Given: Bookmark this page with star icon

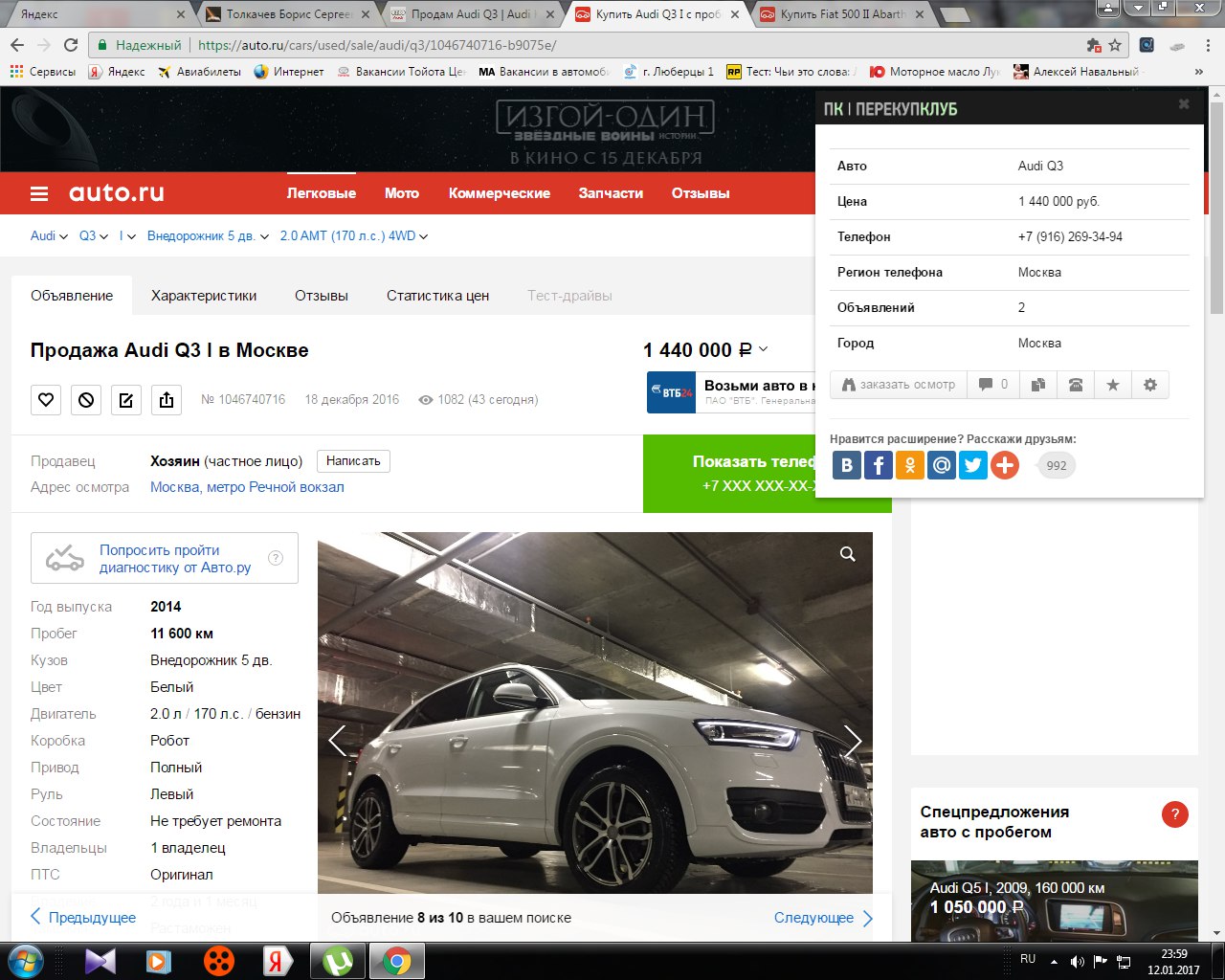Looking at the screenshot, I should (x=1115, y=45).
